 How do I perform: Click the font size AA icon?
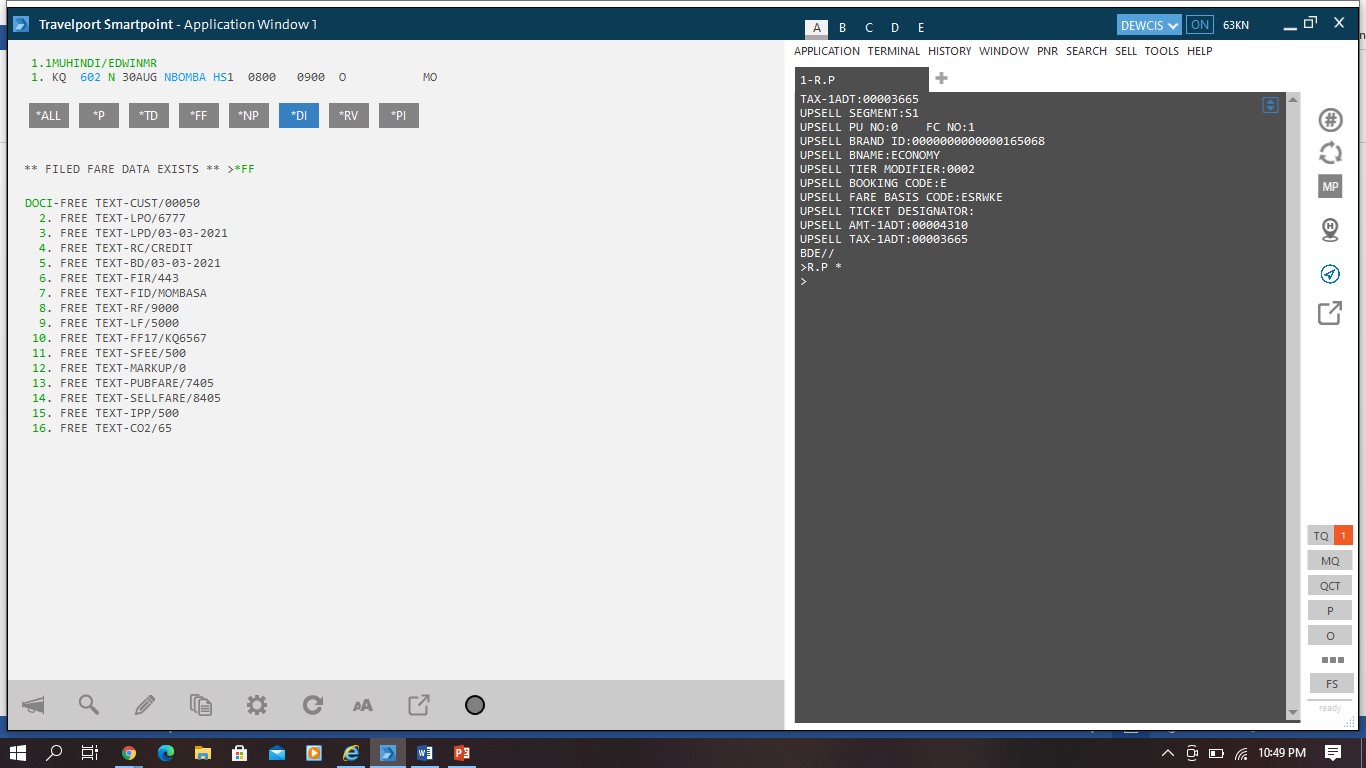tap(363, 705)
